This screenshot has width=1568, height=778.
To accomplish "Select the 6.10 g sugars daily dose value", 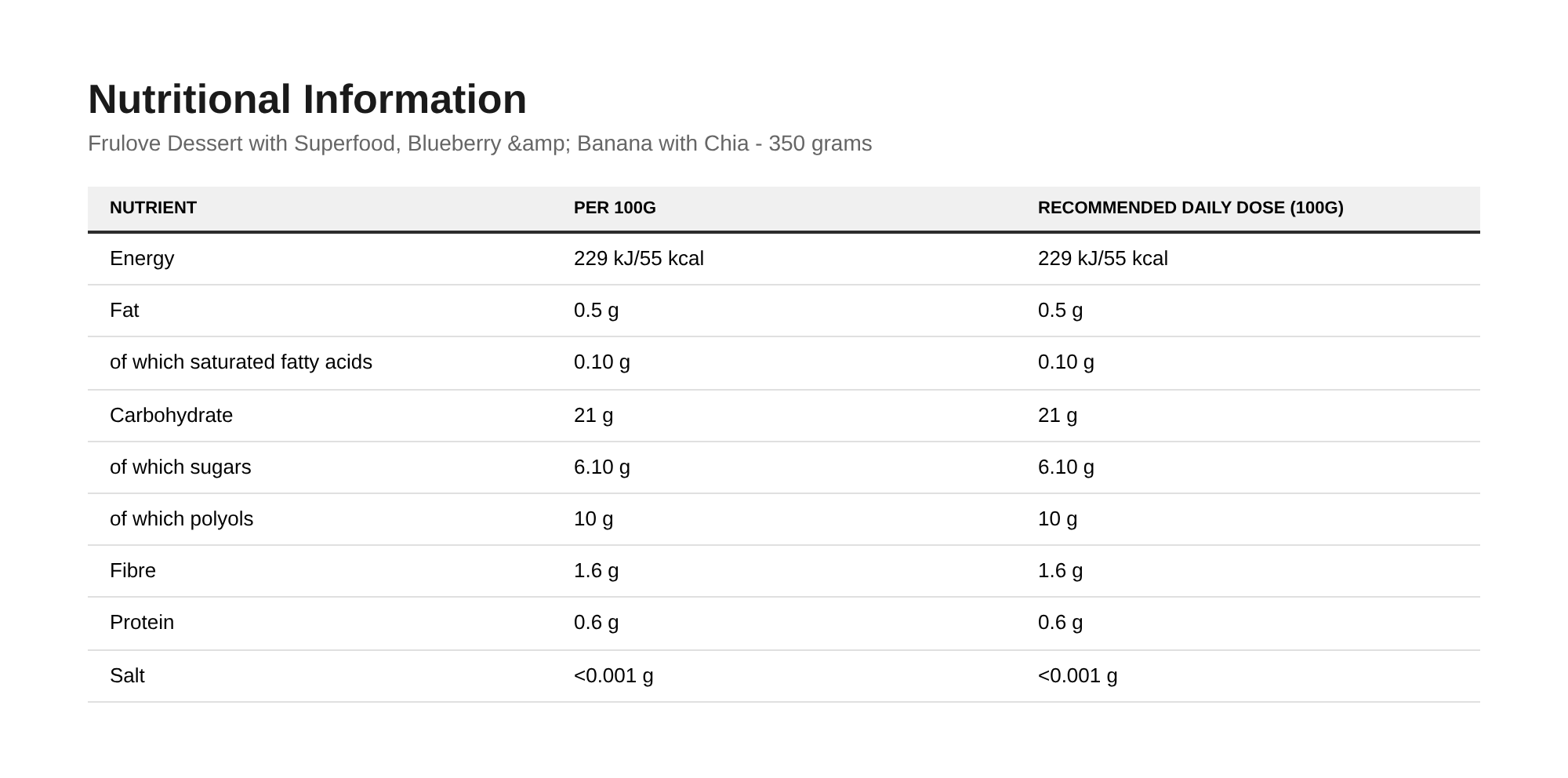I will pyautogui.click(x=1066, y=467).
